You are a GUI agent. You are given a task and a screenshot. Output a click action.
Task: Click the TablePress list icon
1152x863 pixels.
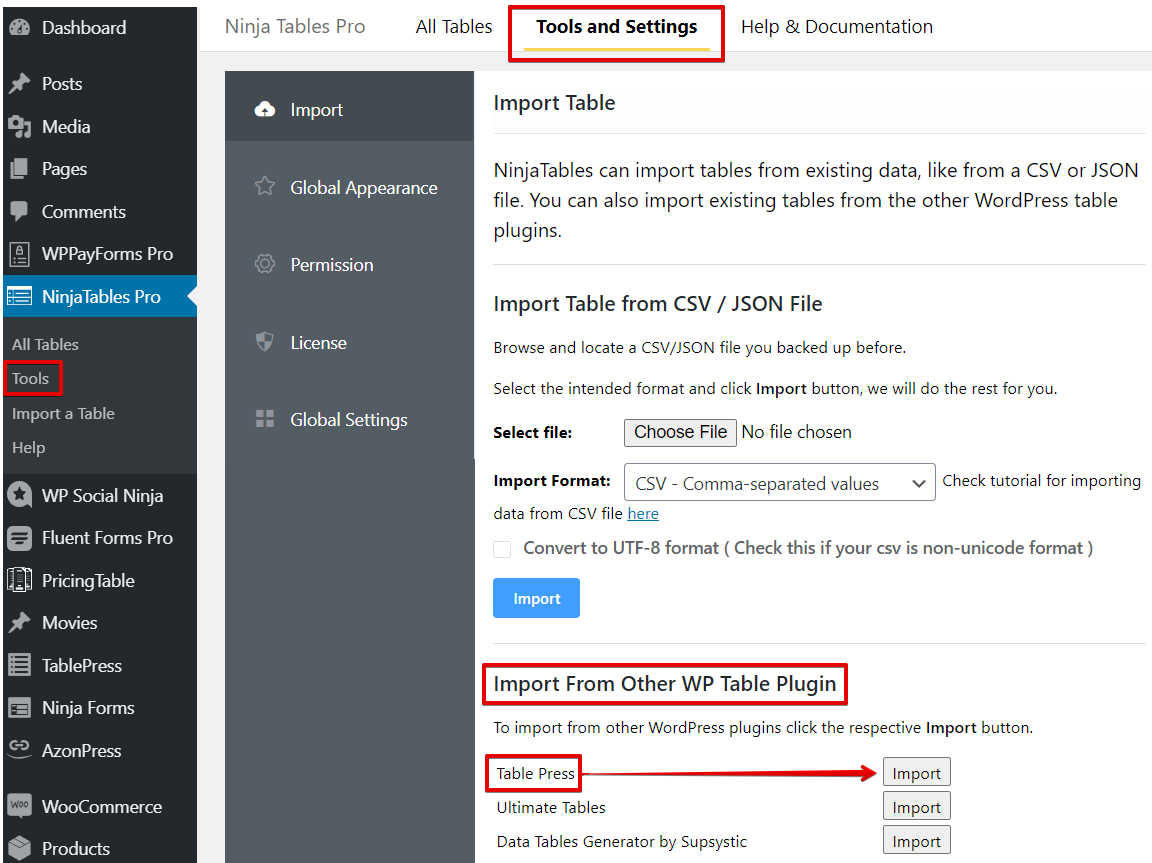[20, 665]
